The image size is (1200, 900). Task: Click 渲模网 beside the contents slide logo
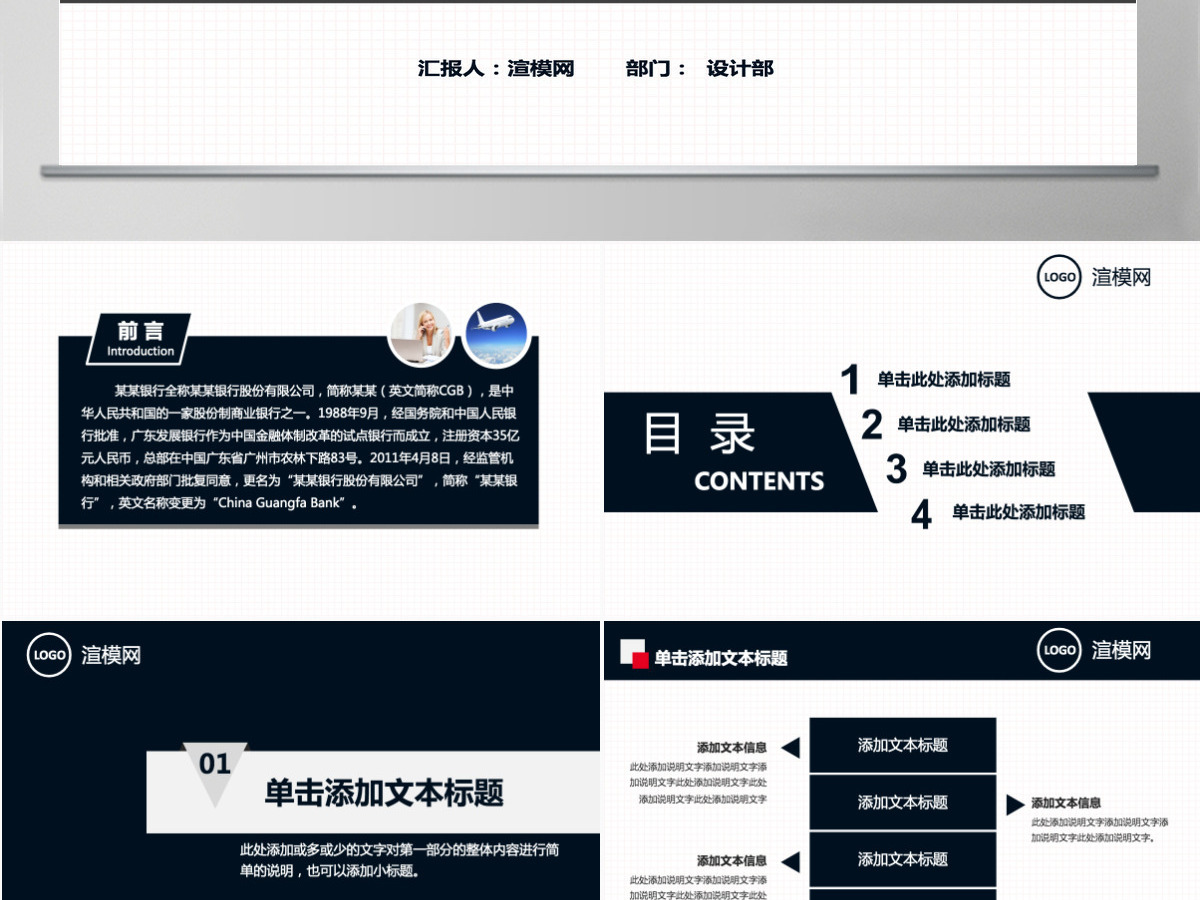(1122, 277)
